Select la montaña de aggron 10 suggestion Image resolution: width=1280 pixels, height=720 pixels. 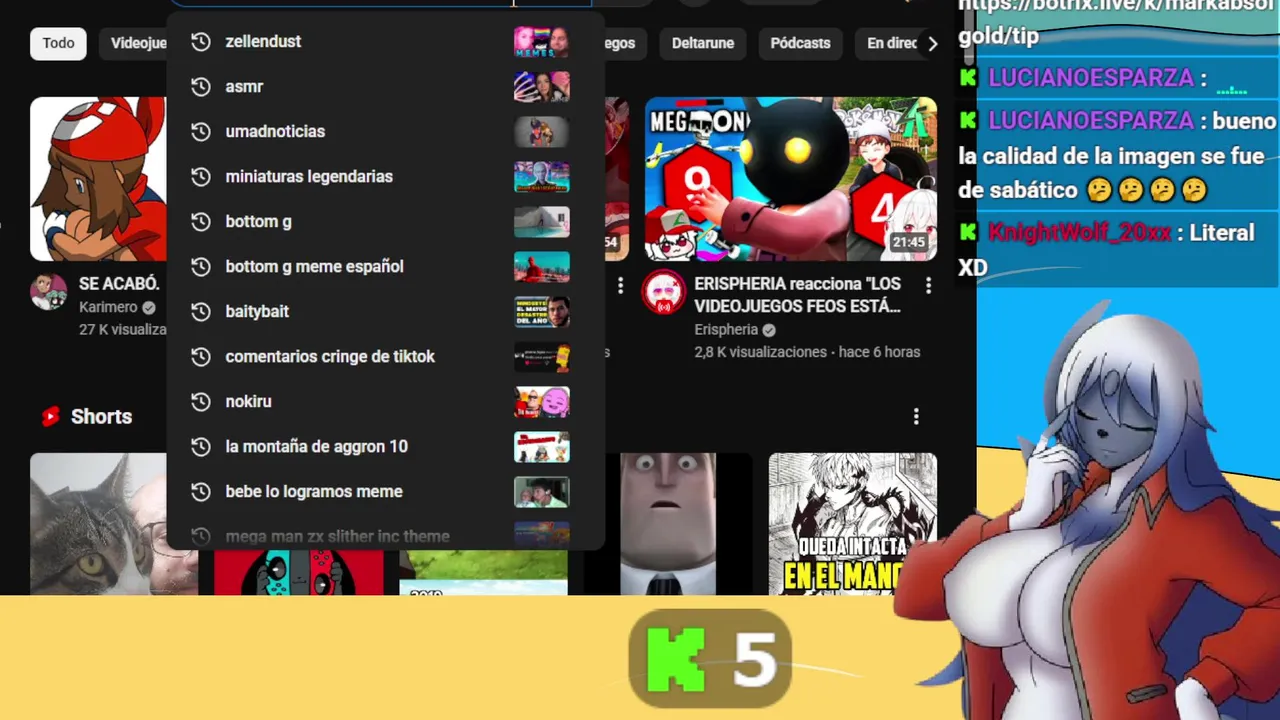(x=385, y=446)
